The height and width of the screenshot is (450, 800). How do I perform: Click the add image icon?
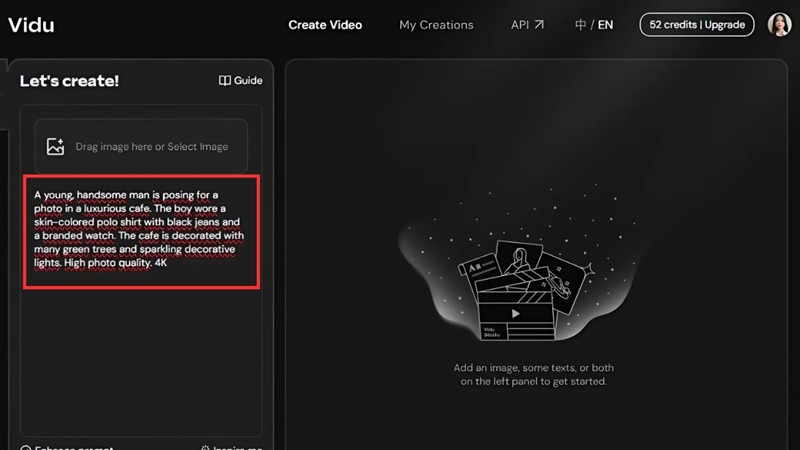point(55,146)
